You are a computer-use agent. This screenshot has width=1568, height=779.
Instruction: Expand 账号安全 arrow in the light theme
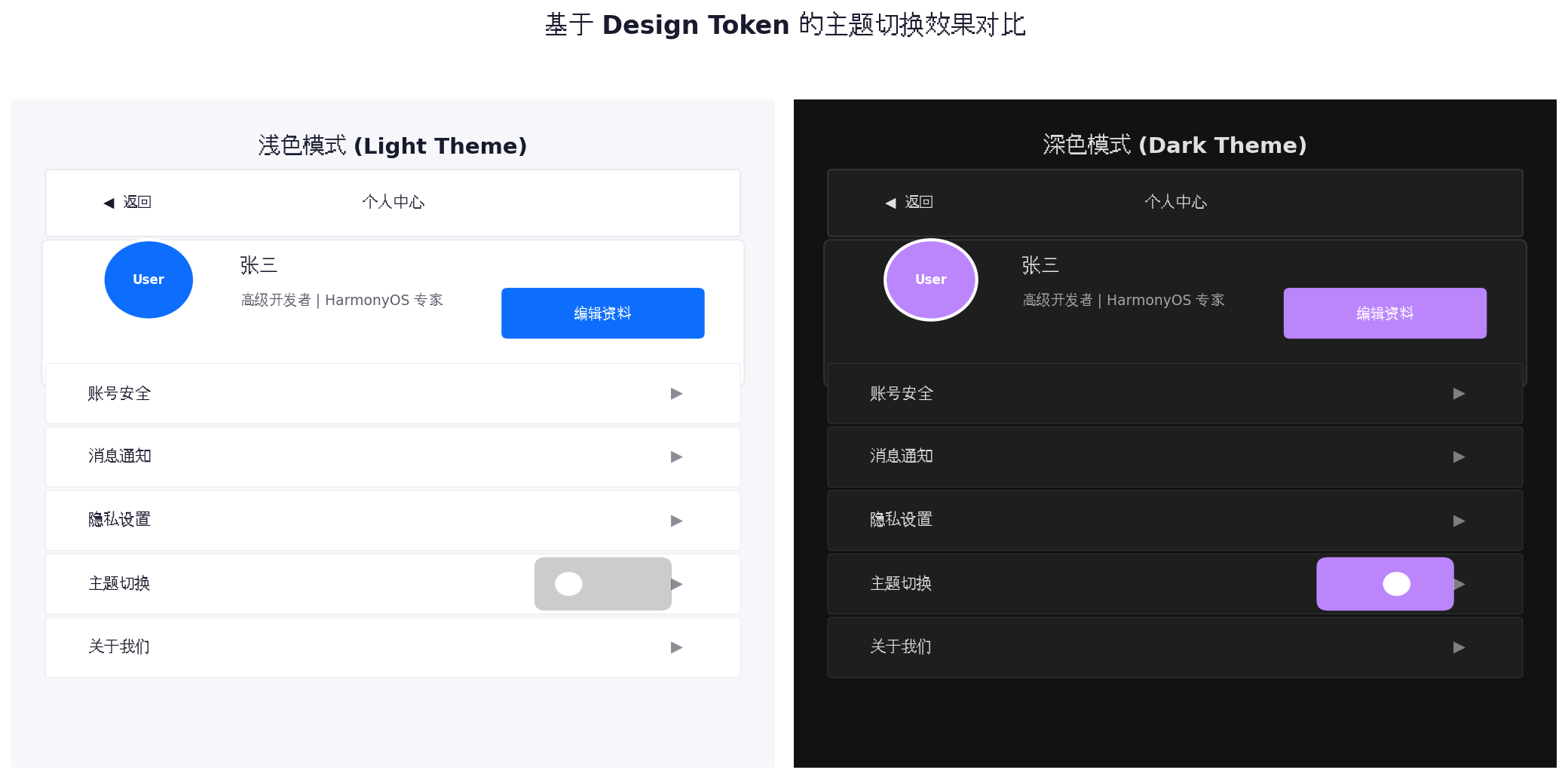coord(676,393)
